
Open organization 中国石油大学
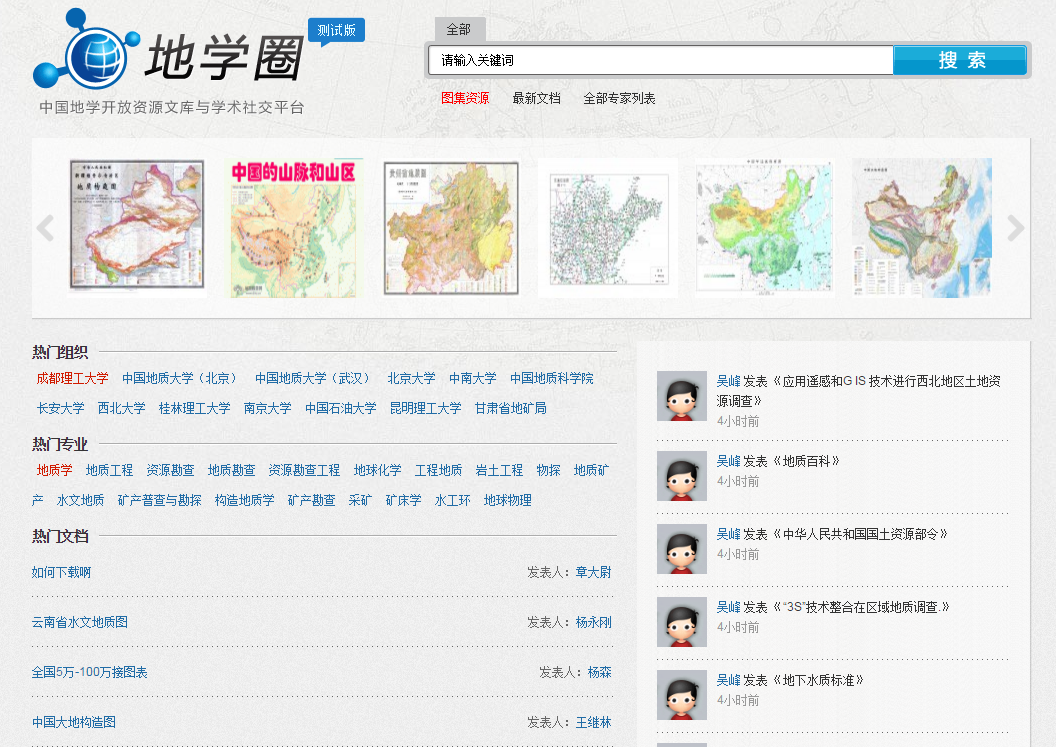[x=341, y=408]
